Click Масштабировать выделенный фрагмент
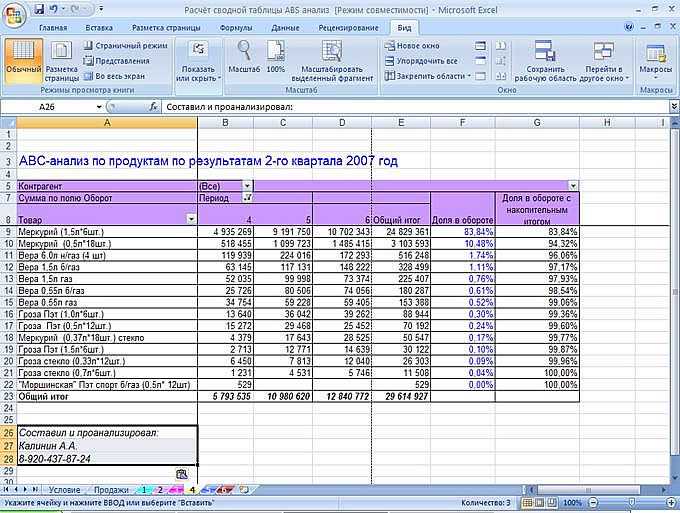This screenshot has width=680, height=513. pos(332,61)
